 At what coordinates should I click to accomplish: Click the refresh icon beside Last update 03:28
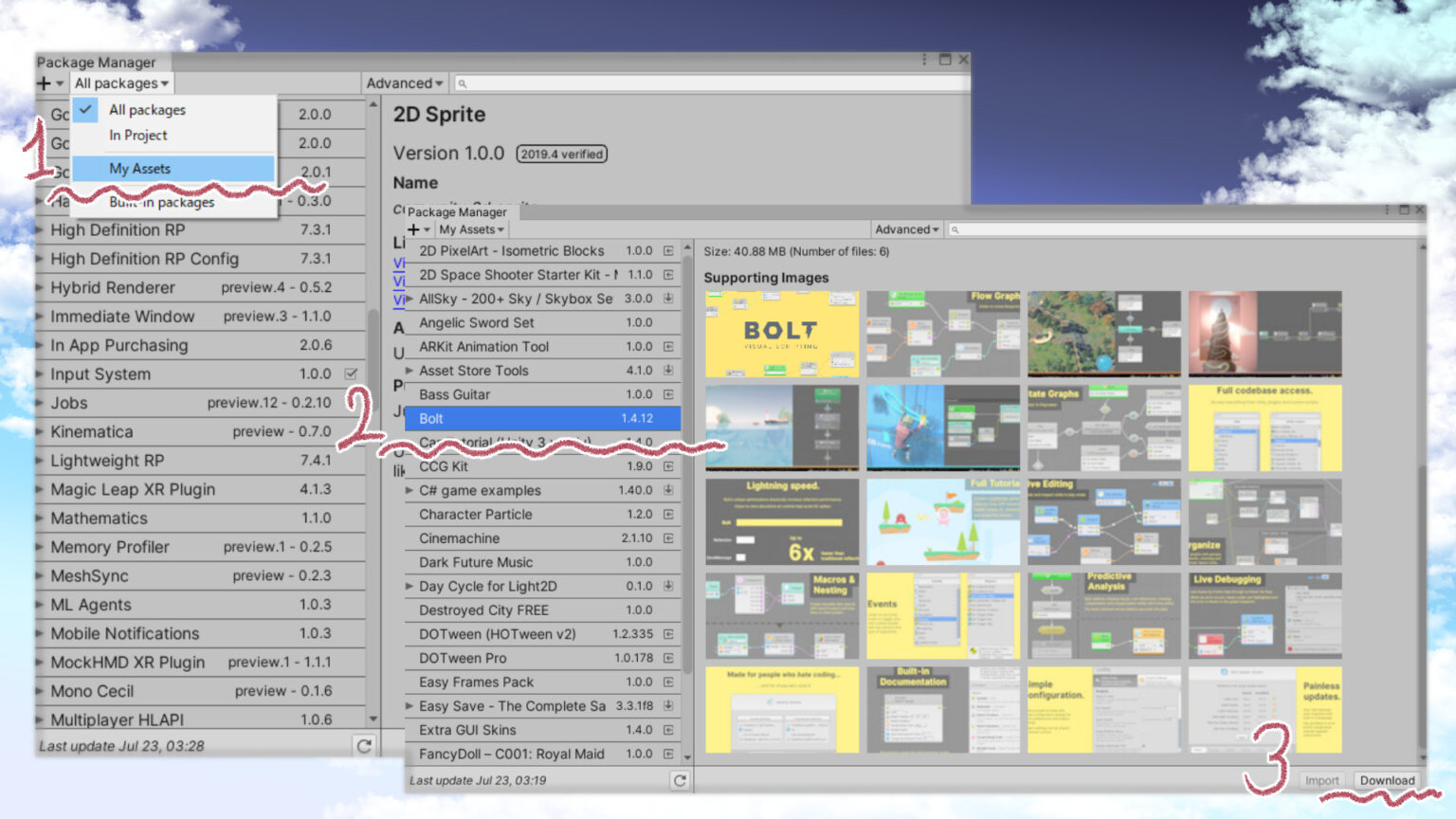[x=364, y=746]
